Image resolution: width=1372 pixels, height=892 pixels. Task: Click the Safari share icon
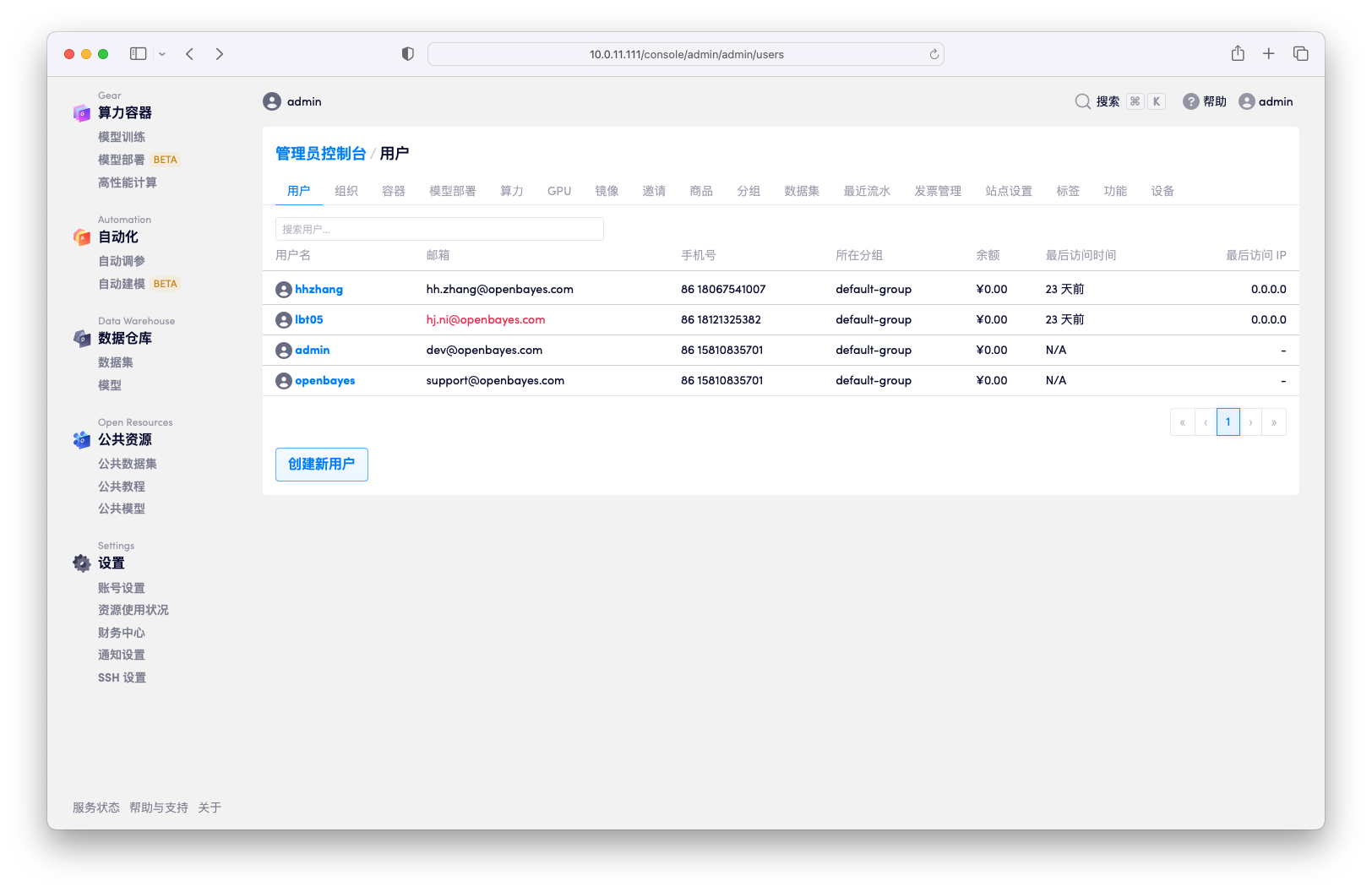1238,53
